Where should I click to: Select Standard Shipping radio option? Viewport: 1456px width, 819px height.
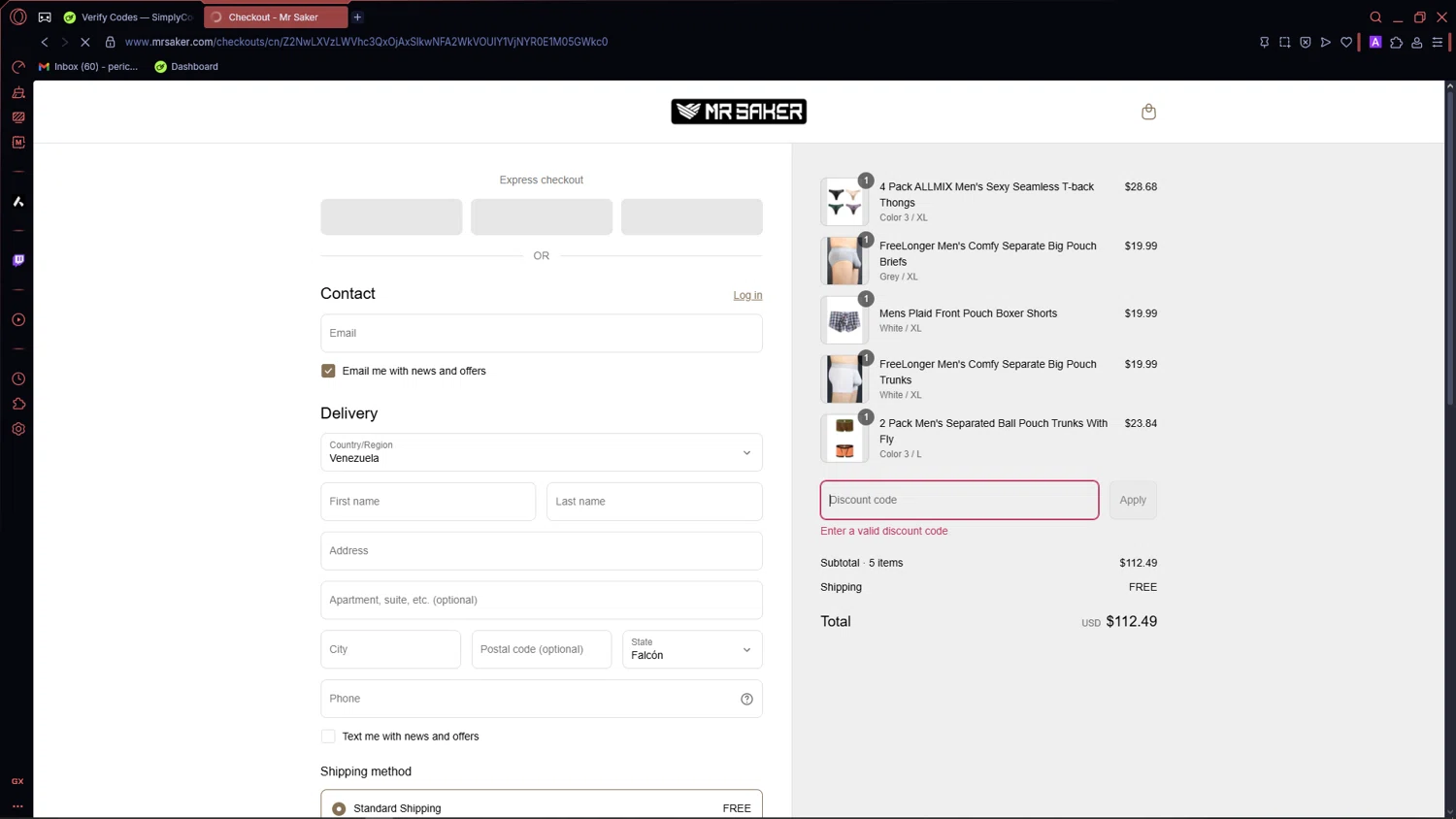[339, 808]
